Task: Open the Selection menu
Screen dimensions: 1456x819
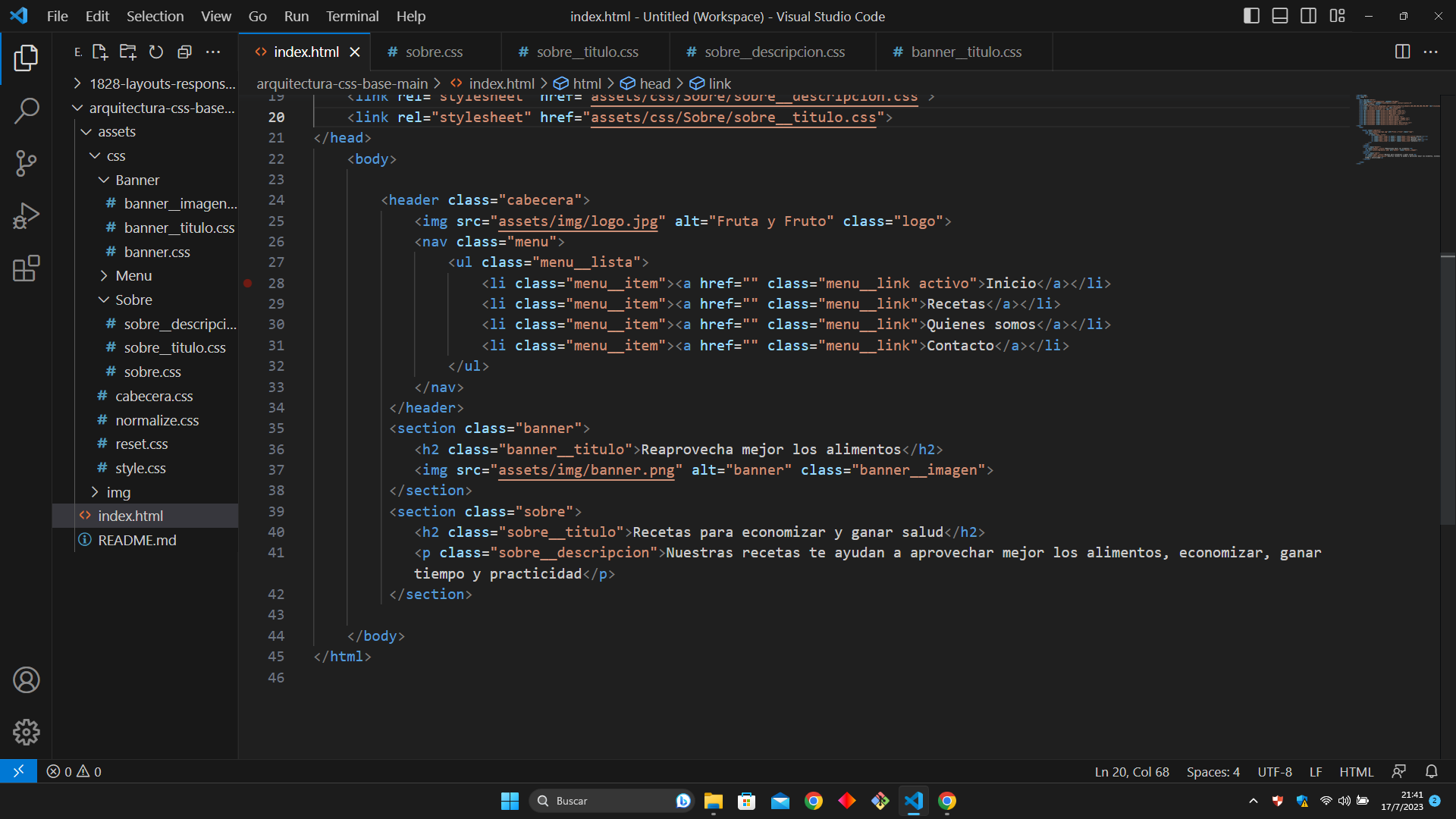Action: [x=155, y=16]
